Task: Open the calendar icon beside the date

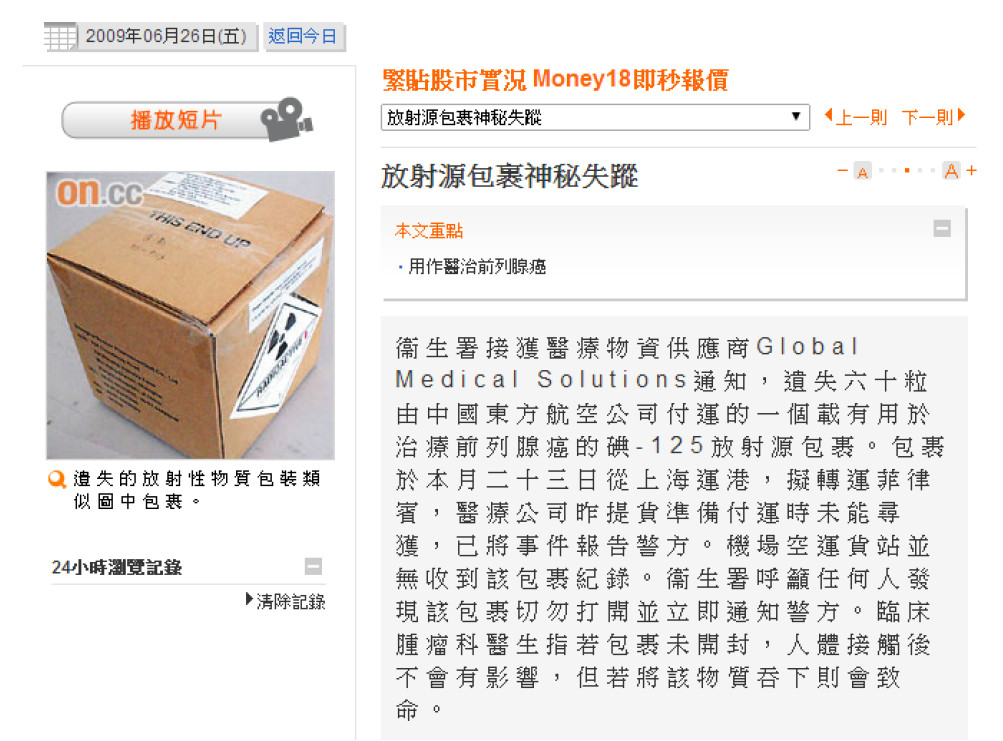Action: tap(60, 36)
